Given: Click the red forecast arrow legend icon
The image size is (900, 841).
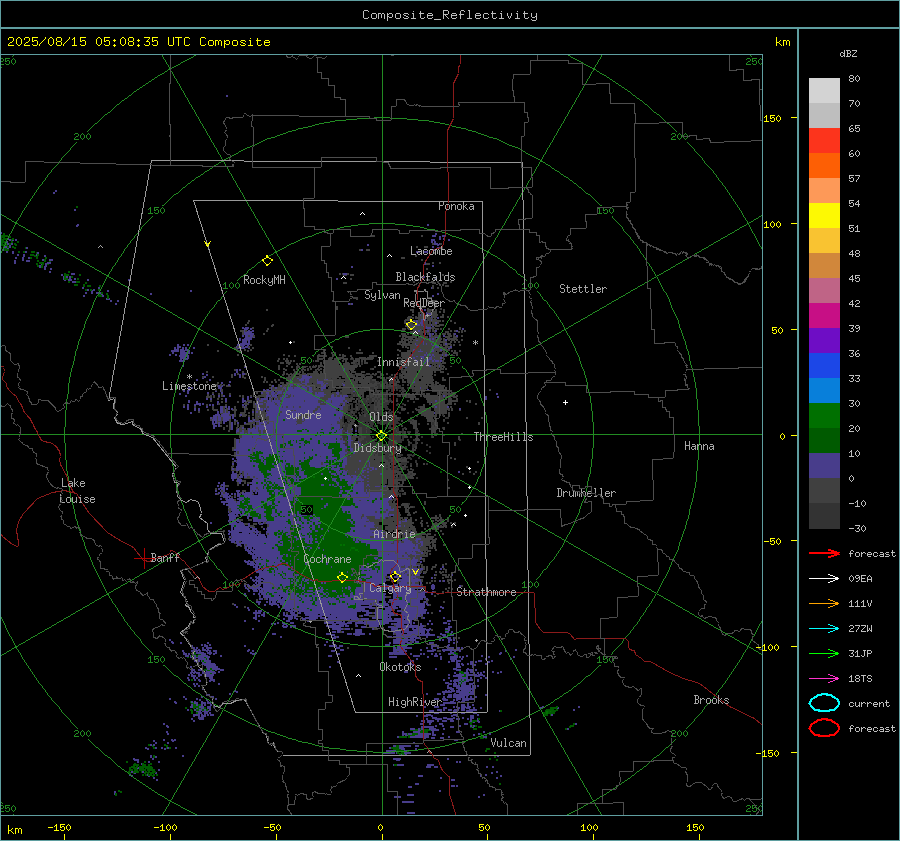Looking at the screenshot, I should point(824,553).
